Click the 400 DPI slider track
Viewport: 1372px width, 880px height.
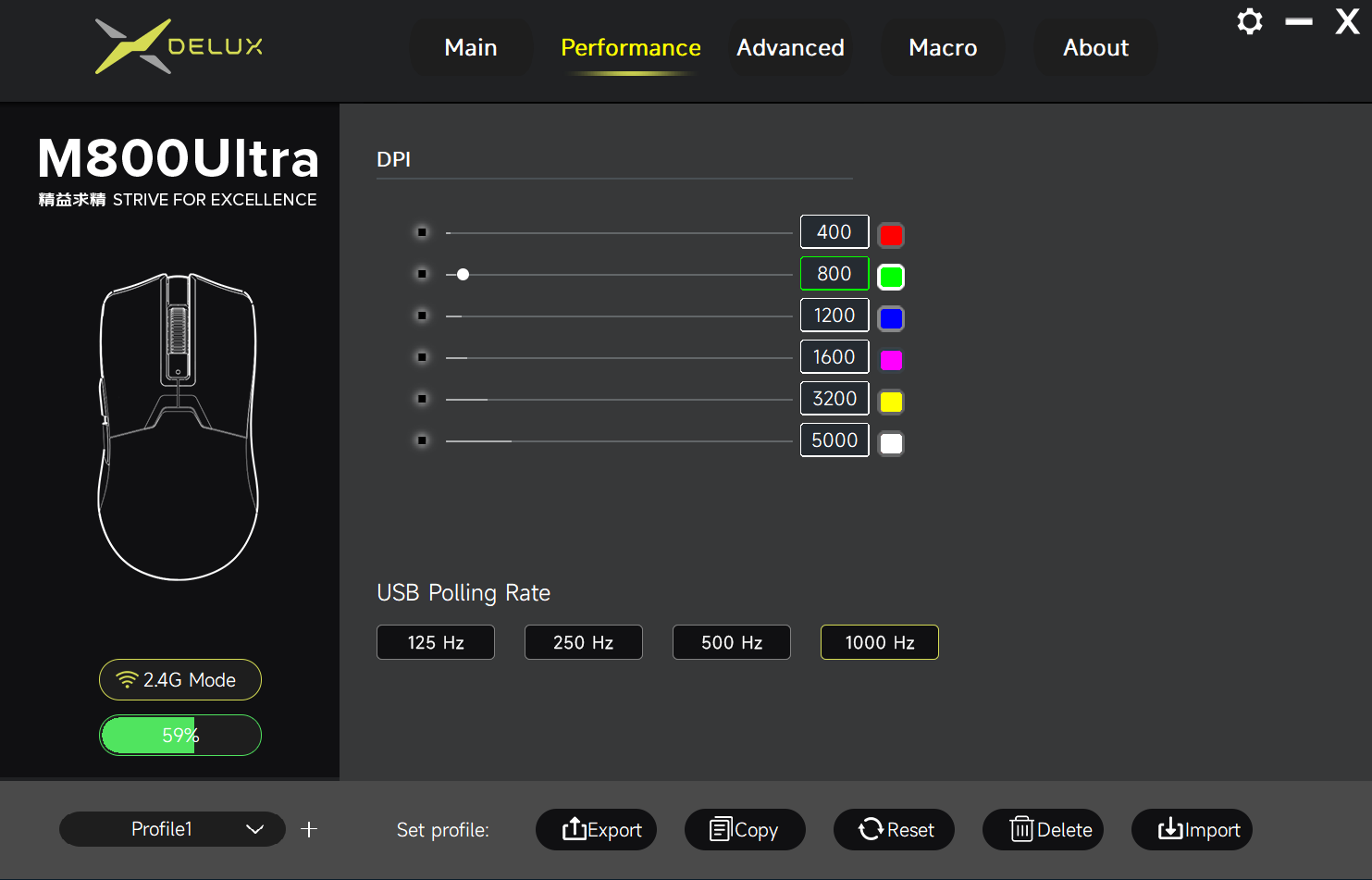(x=619, y=233)
